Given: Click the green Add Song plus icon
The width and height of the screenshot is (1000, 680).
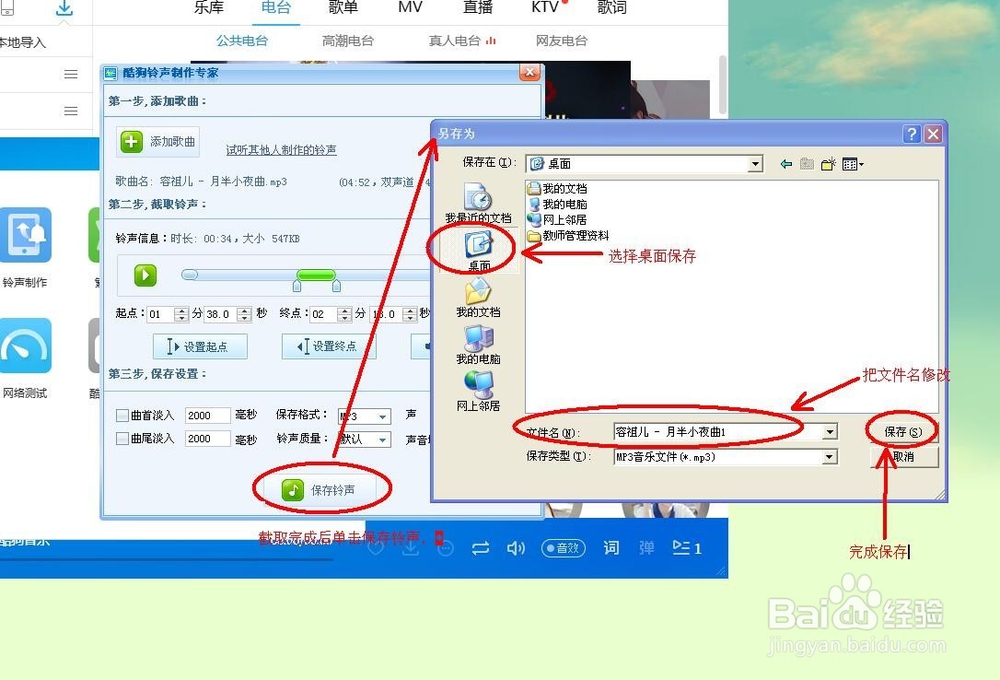Looking at the screenshot, I should click(x=132, y=142).
